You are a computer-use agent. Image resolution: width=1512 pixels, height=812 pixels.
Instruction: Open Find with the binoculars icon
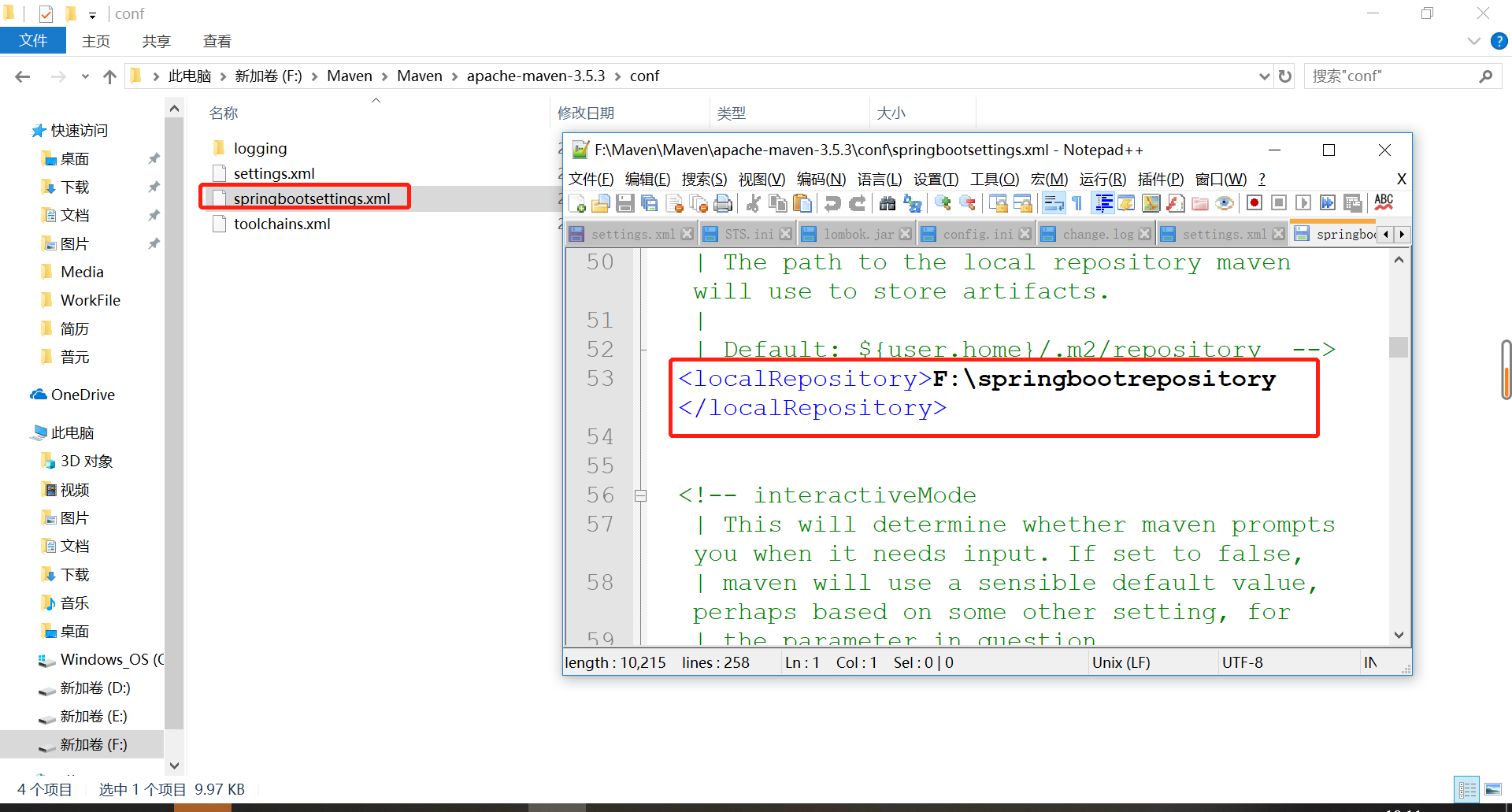888,204
